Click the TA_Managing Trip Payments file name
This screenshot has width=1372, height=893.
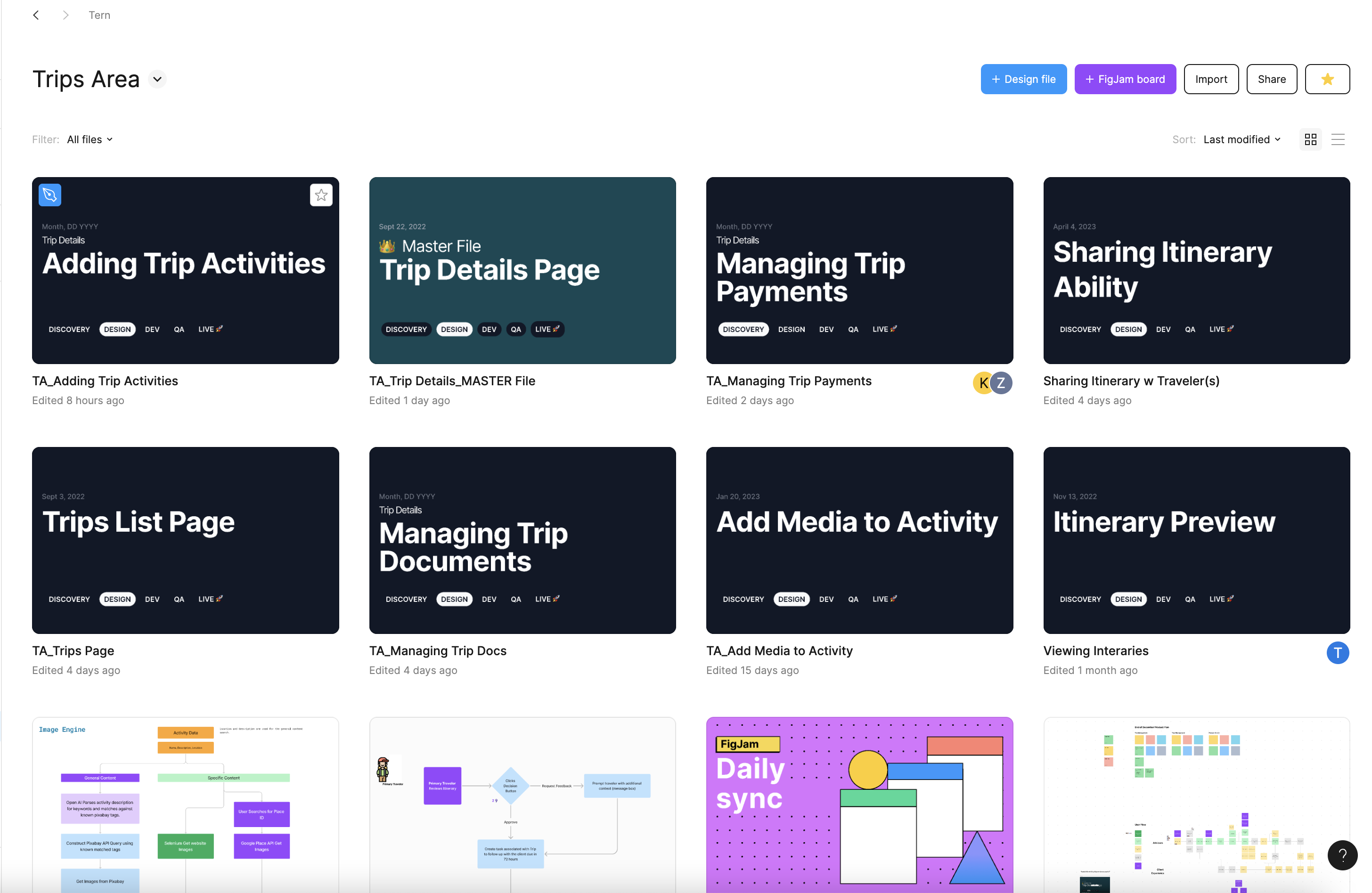click(789, 381)
